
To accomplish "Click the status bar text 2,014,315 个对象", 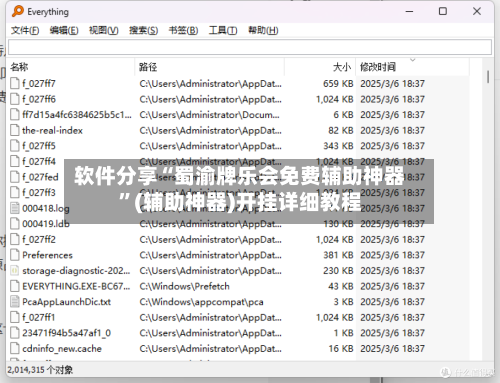I will tap(40, 370).
